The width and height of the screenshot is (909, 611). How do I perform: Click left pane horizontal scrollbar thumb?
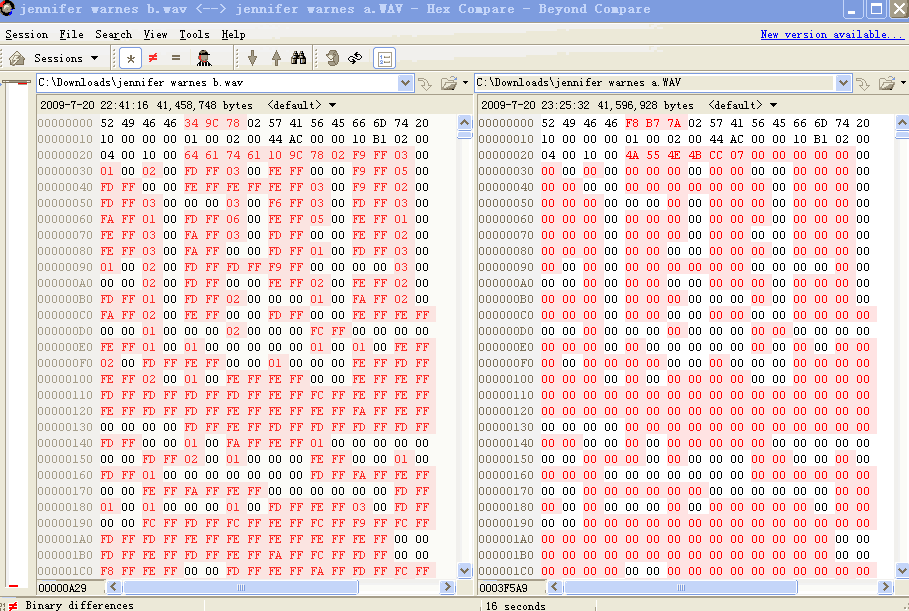tap(241, 587)
